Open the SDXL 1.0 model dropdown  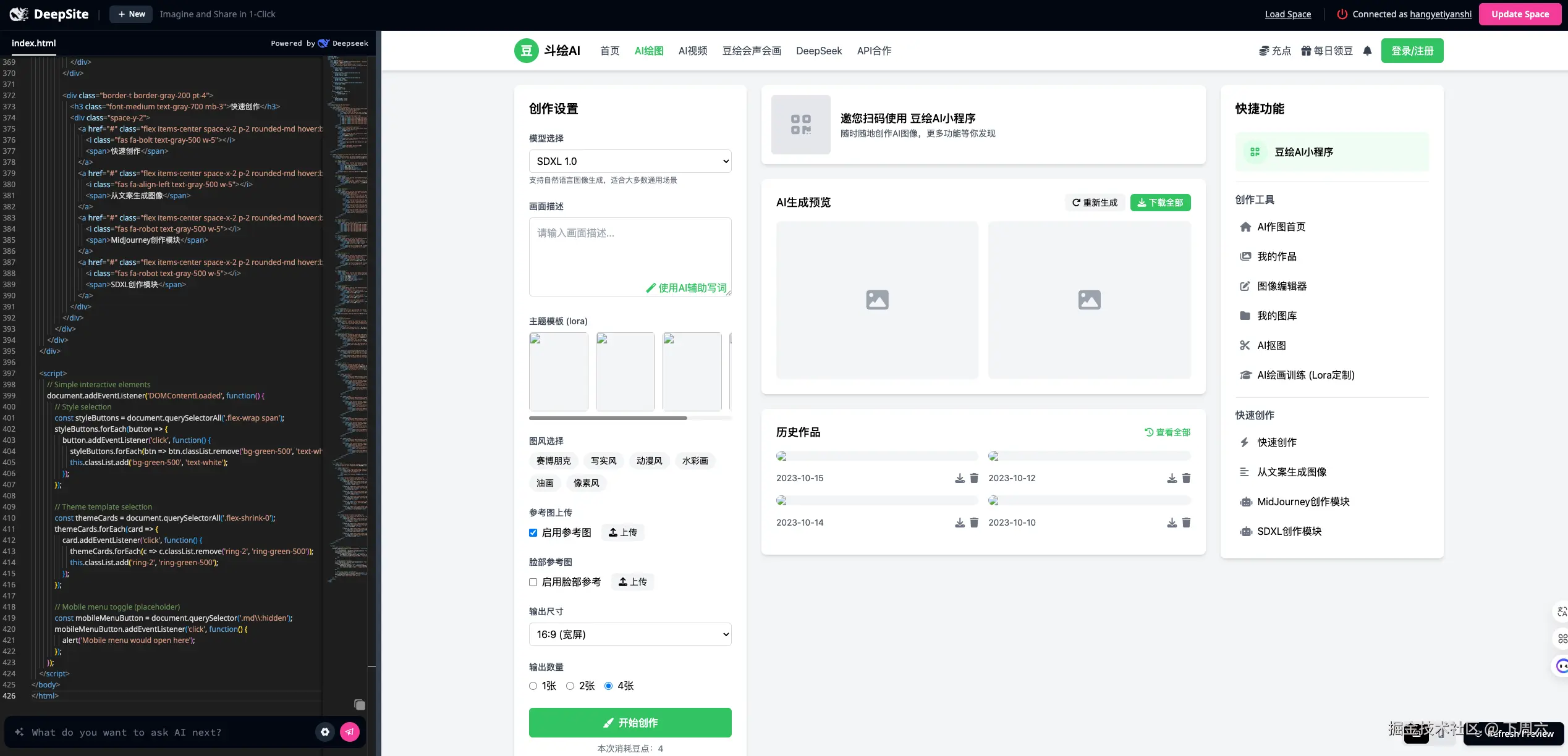629,161
